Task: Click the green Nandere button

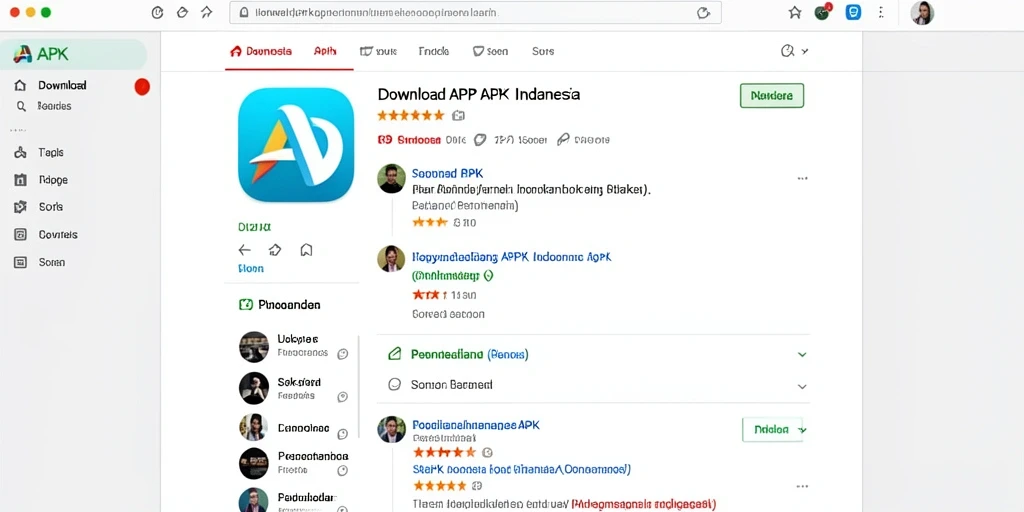Action: (772, 95)
